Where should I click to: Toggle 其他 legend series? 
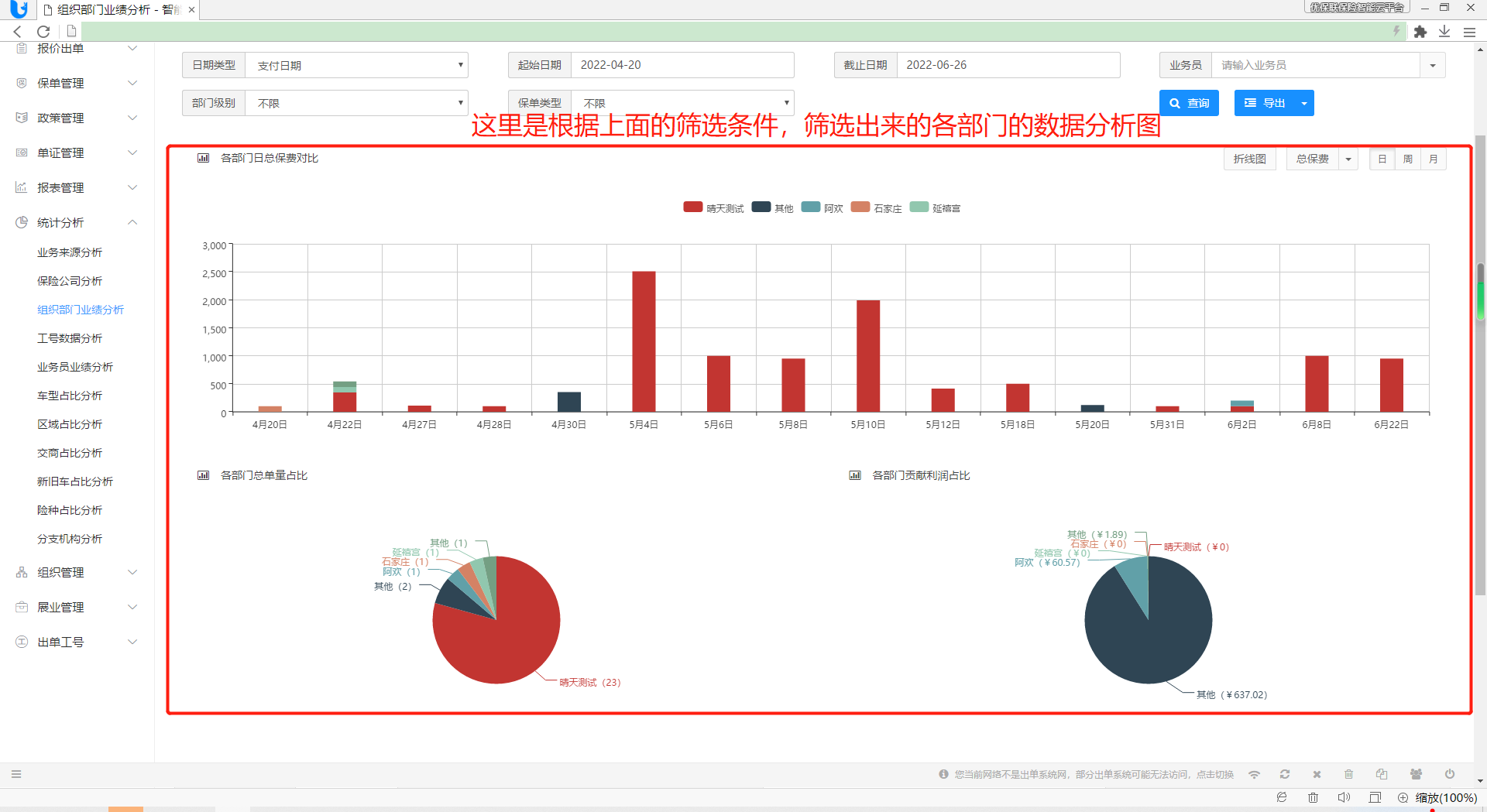pyautogui.click(x=772, y=207)
